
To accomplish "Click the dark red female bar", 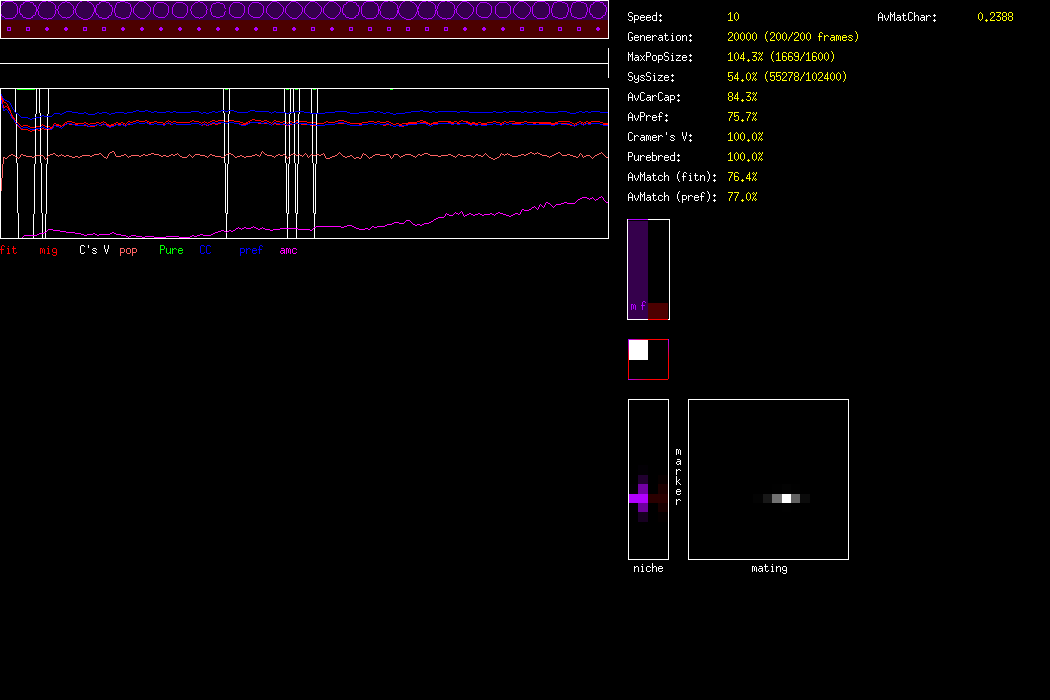I will pyautogui.click(x=657, y=311).
